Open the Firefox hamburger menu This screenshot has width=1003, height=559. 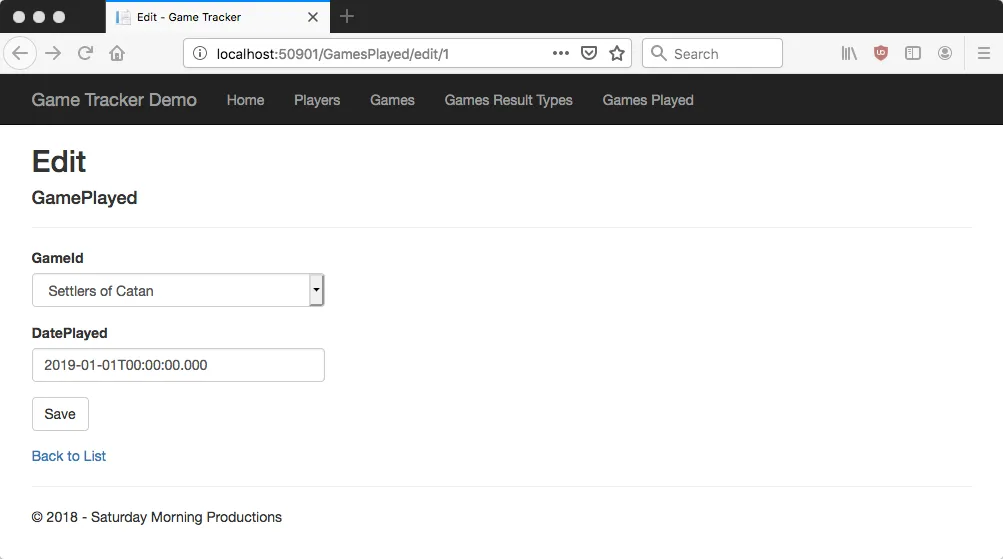point(984,53)
